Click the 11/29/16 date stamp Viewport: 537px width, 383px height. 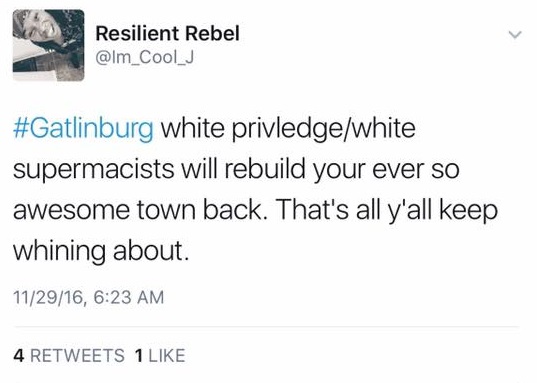coord(48,297)
